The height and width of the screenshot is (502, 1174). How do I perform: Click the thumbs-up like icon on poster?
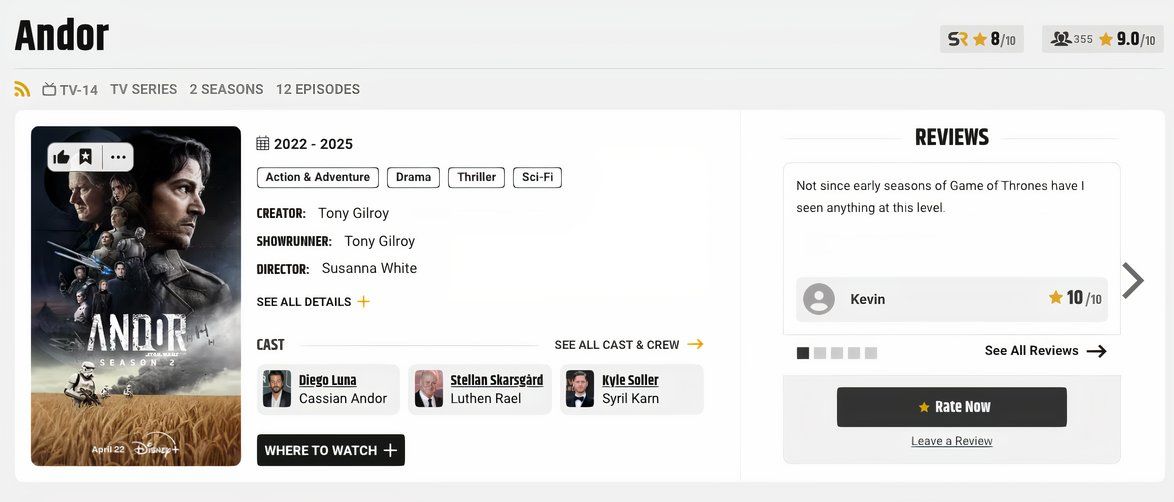point(62,157)
